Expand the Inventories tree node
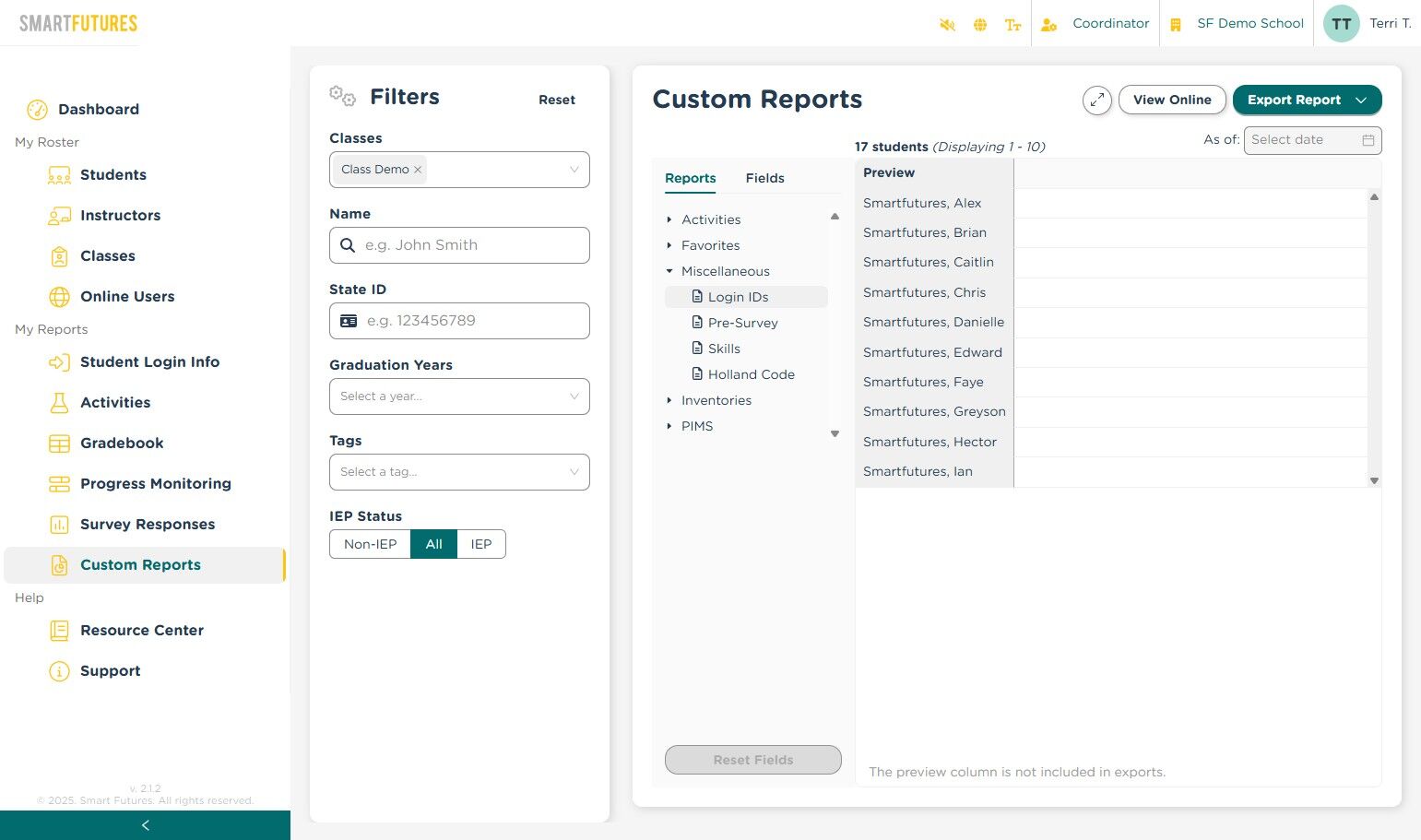This screenshot has width=1421, height=840. pyautogui.click(x=669, y=400)
